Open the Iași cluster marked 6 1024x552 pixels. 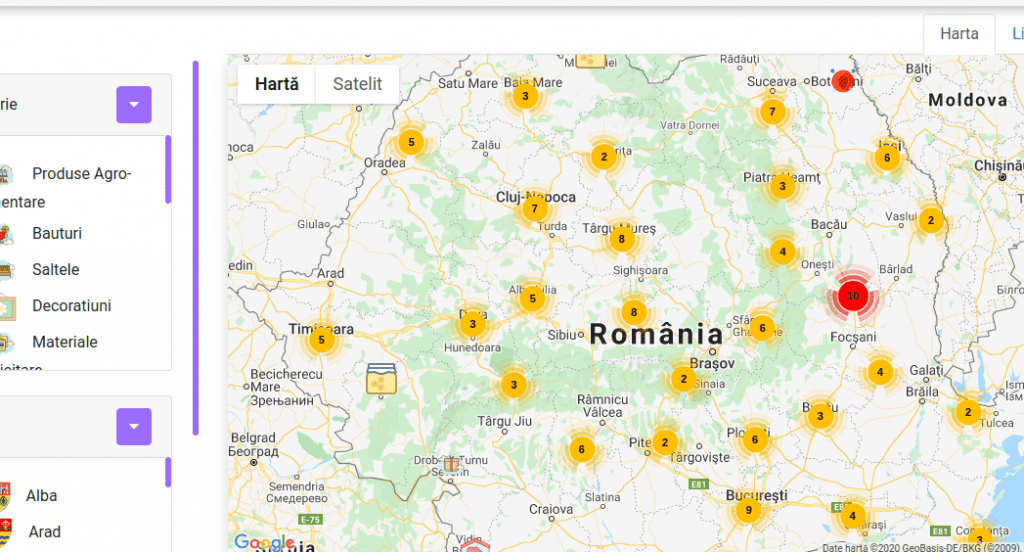[x=887, y=157]
